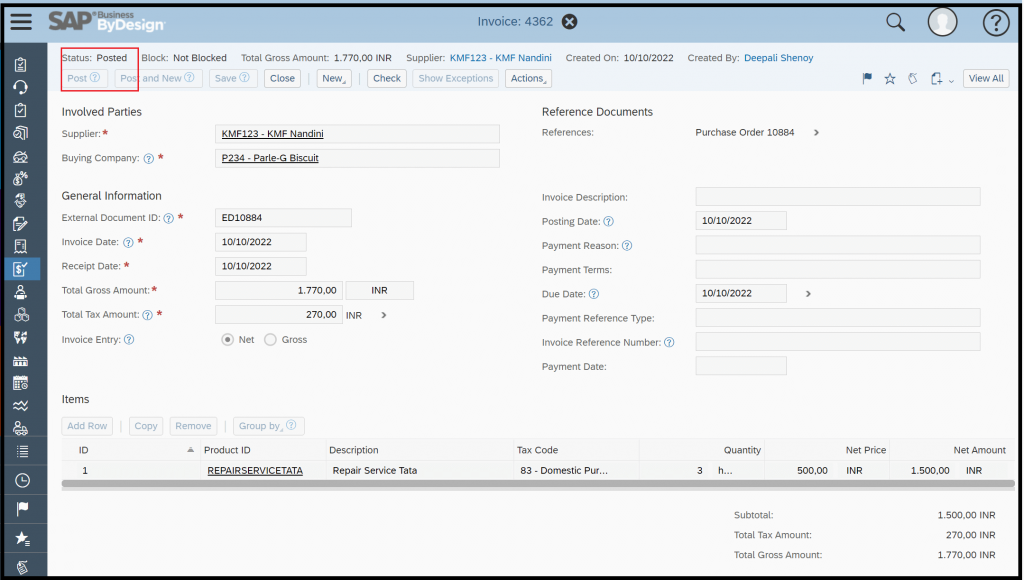Open the factory icon in sidebar

(x=21, y=361)
